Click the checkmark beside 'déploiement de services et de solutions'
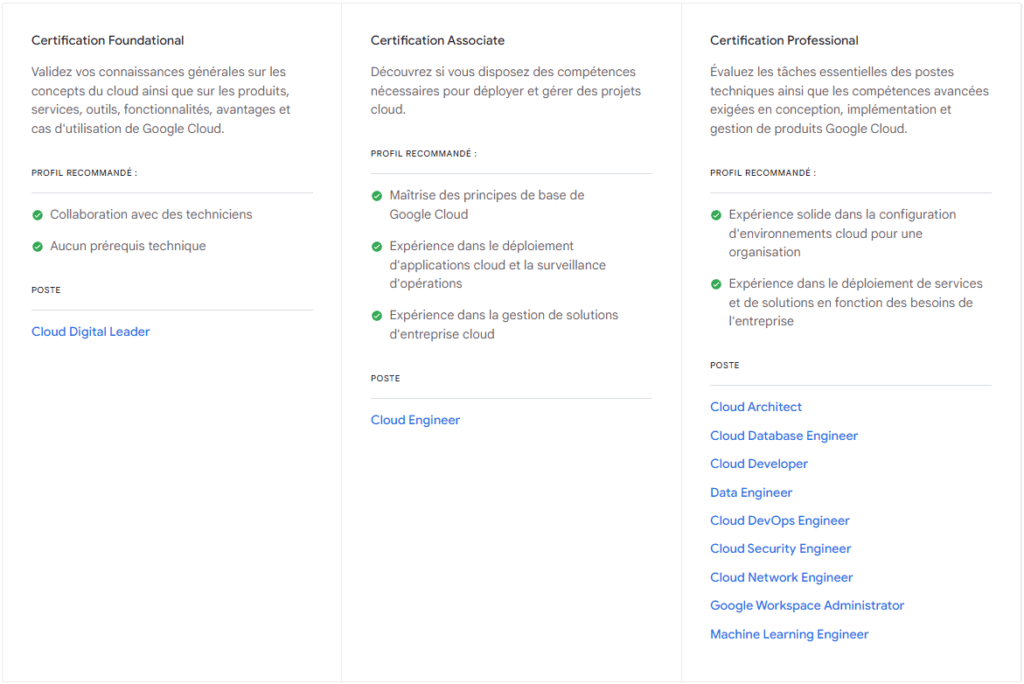 [x=716, y=283]
